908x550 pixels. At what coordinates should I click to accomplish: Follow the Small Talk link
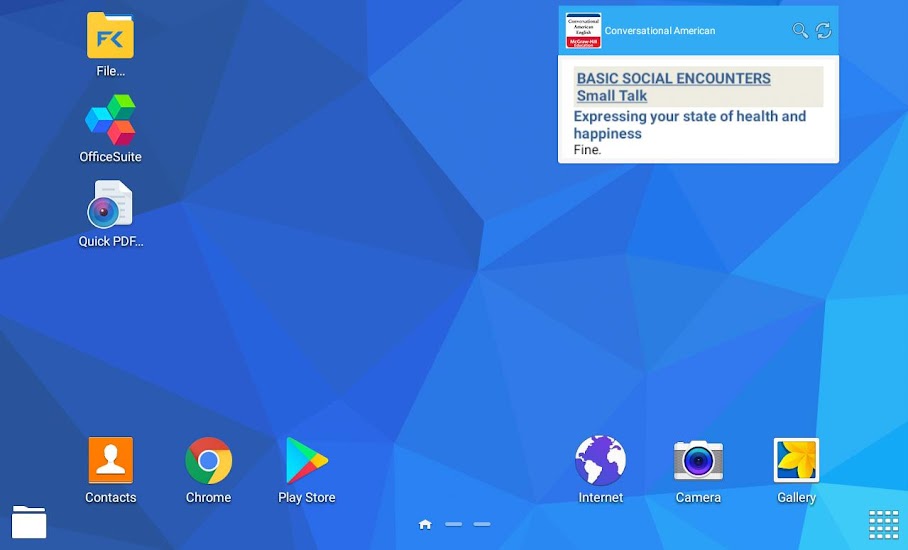(x=612, y=96)
